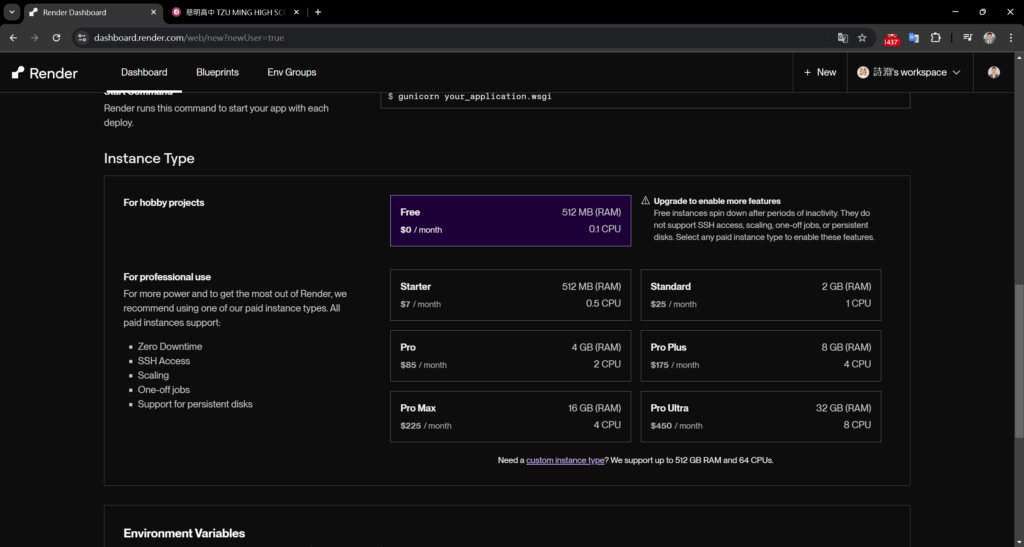Select the Pro $85/month instance
This screenshot has width=1024, height=547.
[x=511, y=356]
